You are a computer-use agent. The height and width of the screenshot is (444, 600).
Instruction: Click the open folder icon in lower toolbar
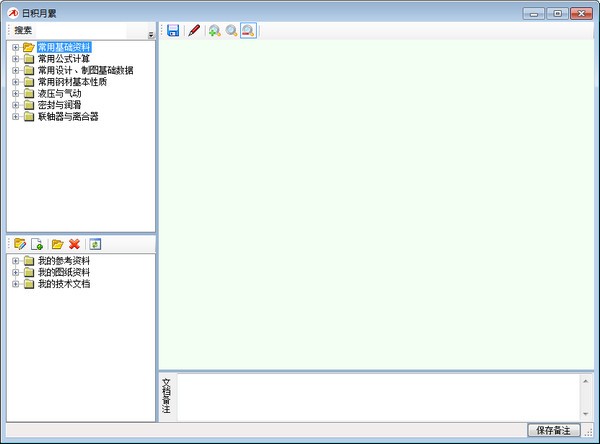tap(57, 244)
